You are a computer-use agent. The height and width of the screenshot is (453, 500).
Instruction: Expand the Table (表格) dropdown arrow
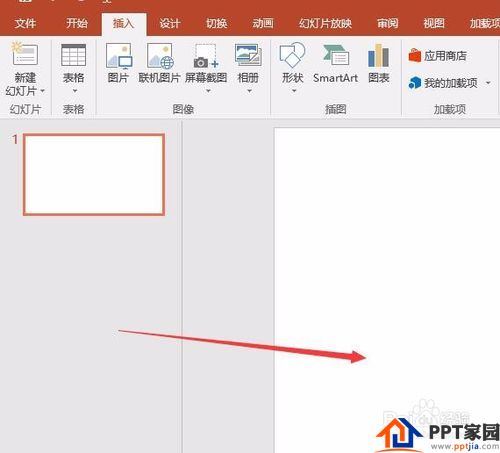75,91
